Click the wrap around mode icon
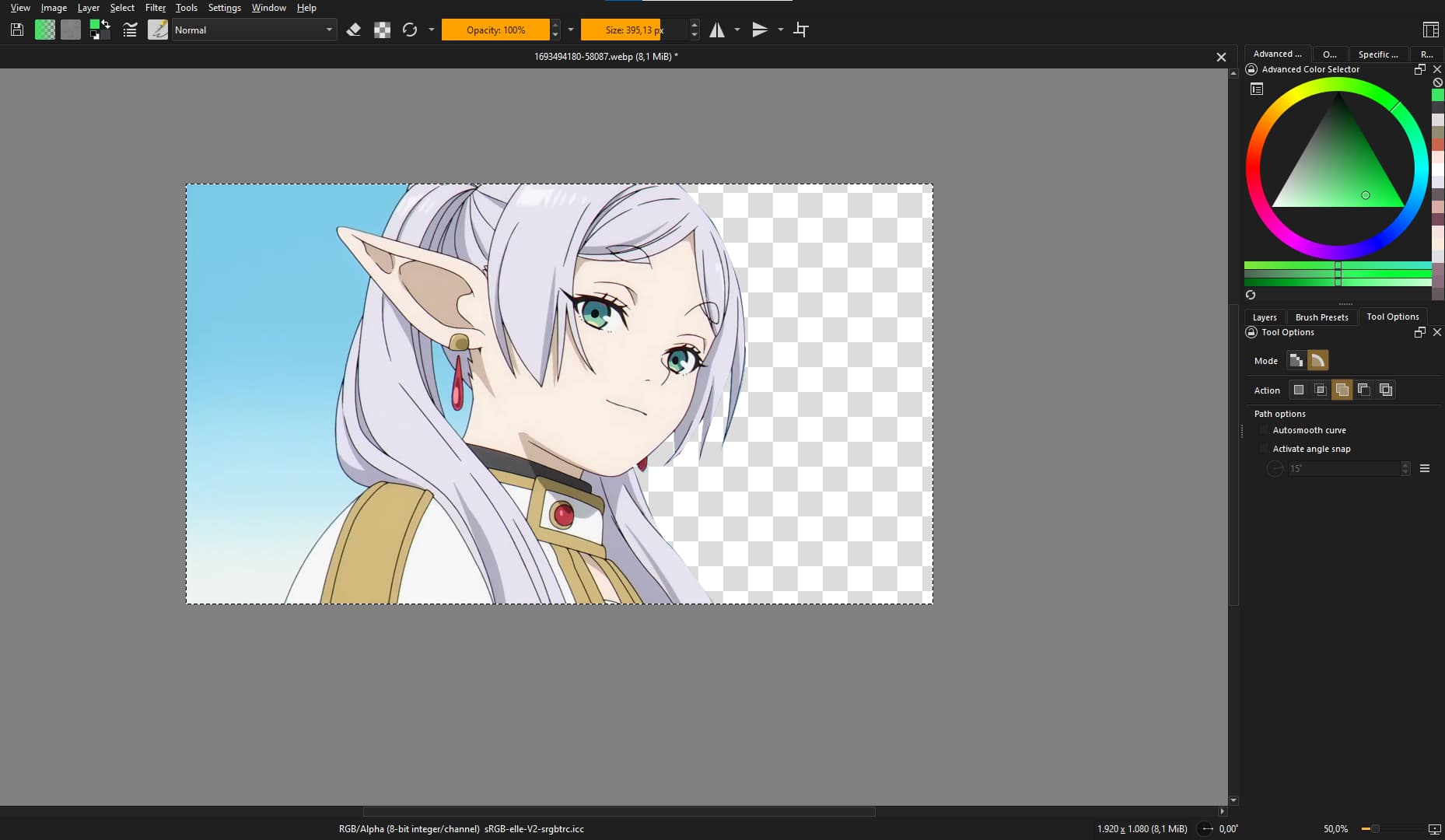Viewport: 1445px width, 840px height. pos(801,30)
